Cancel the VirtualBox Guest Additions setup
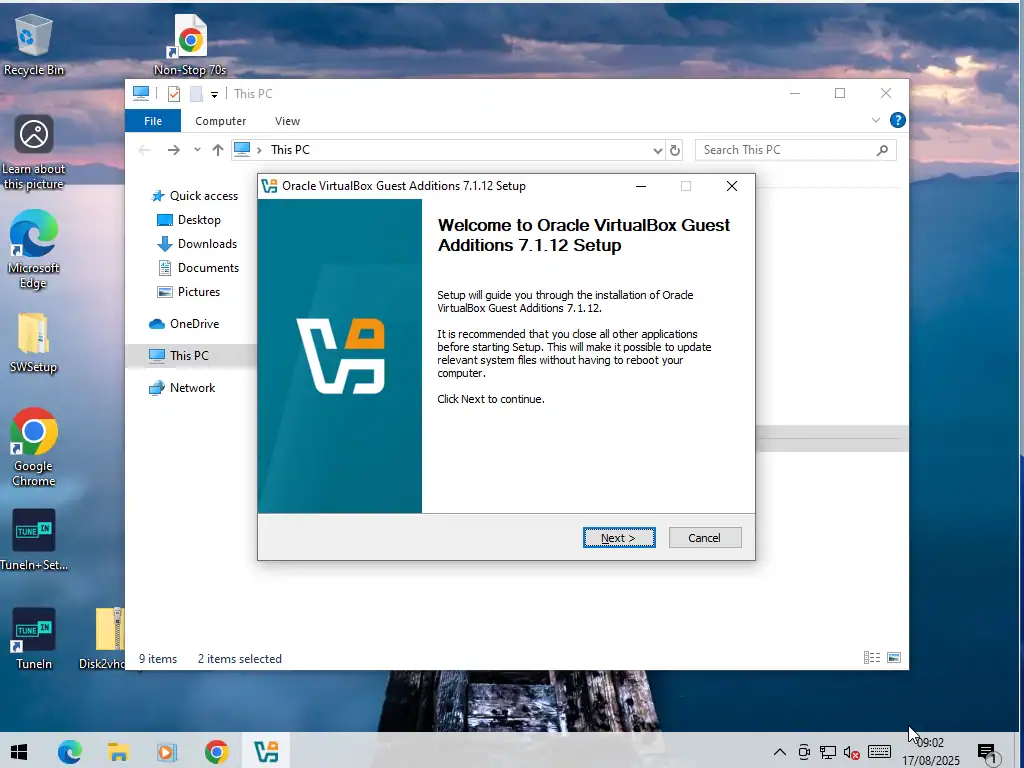 pyautogui.click(x=705, y=538)
